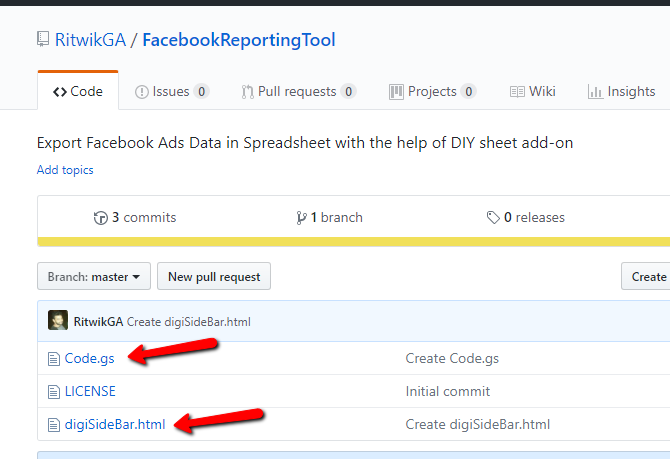
Task: Click the Issues counter badge
Action: (x=201, y=91)
